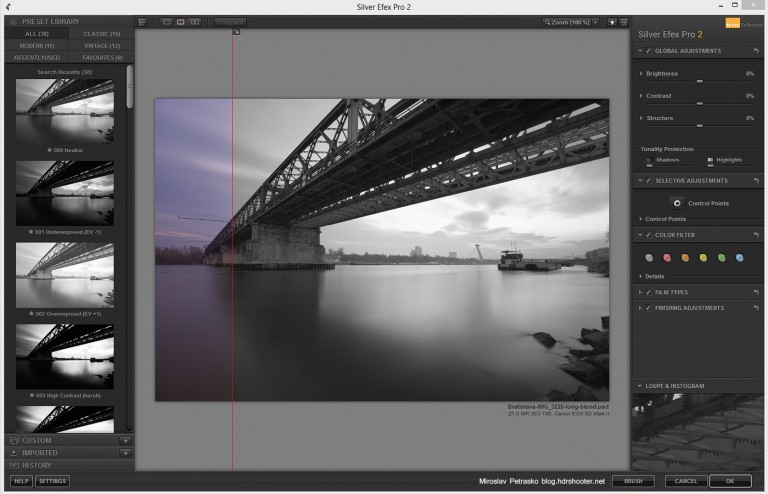This screenshot has width=768, height=494.
Task: Select the red color filter
Action: pyautogui.click(x=667, y=258)
